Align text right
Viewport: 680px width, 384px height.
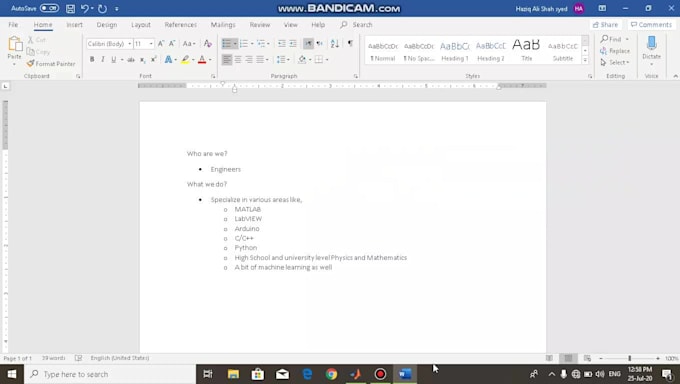pos(249,59)
